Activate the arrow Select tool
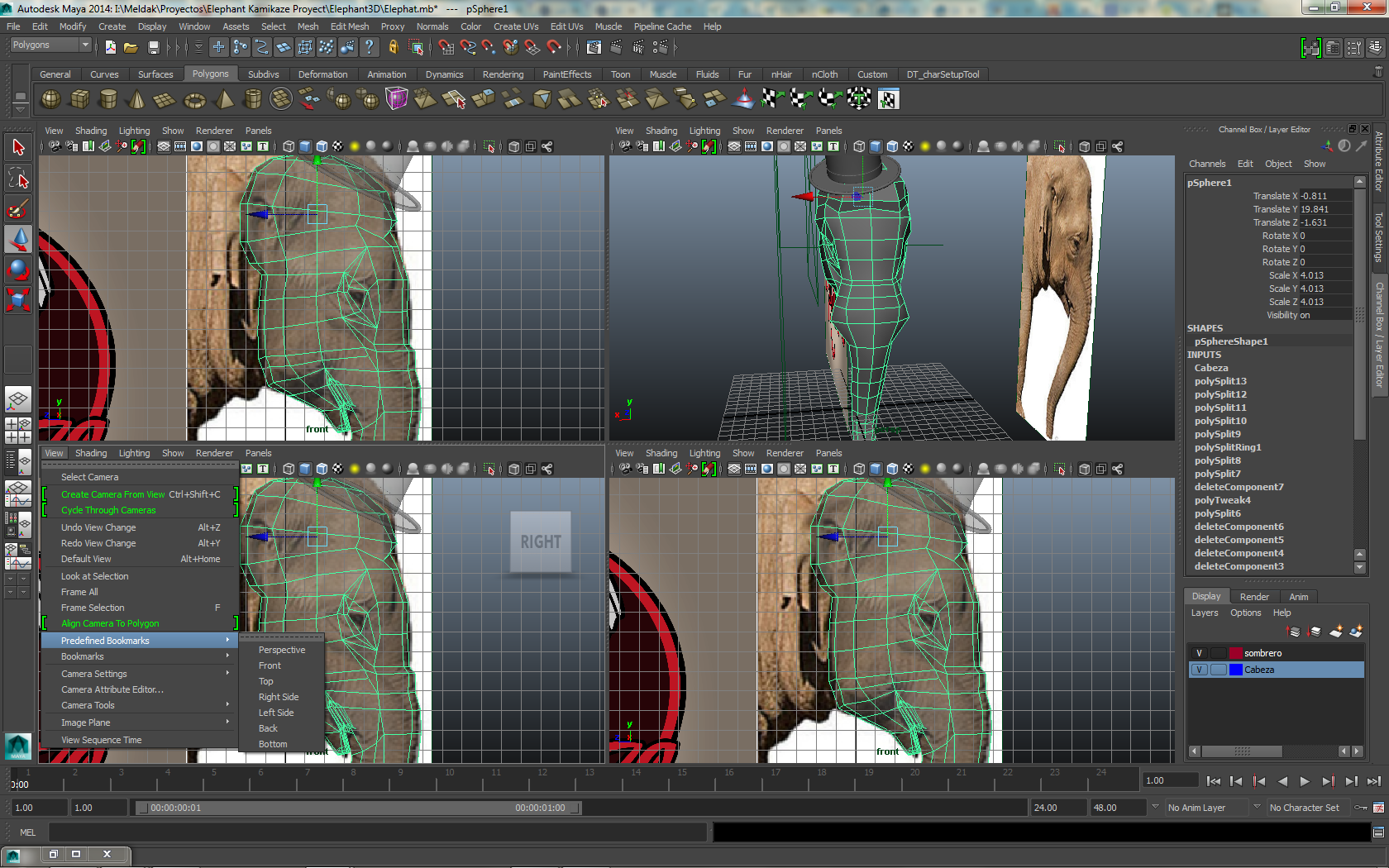The width and height of the screenshot is (1389, 868). coord(18,148)
